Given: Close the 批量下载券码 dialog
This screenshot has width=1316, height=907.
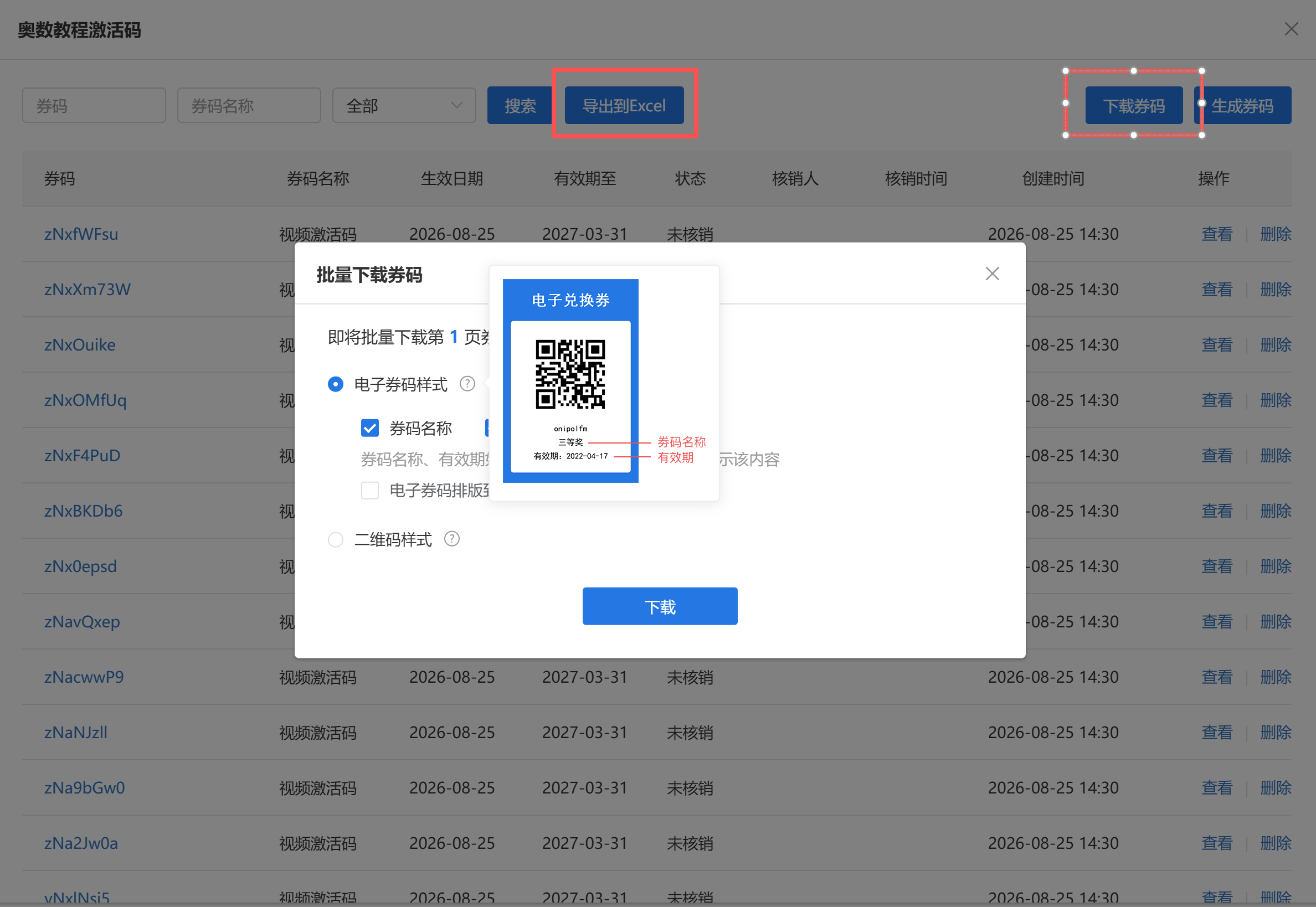Looking at the screenshot, I should pyautogui.click(x=992, y=274).
